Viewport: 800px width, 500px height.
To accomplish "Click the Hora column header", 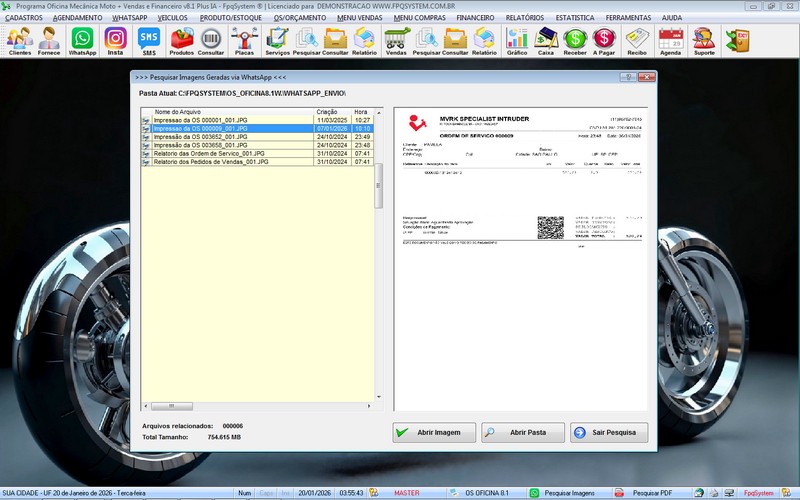I will 363,112.
